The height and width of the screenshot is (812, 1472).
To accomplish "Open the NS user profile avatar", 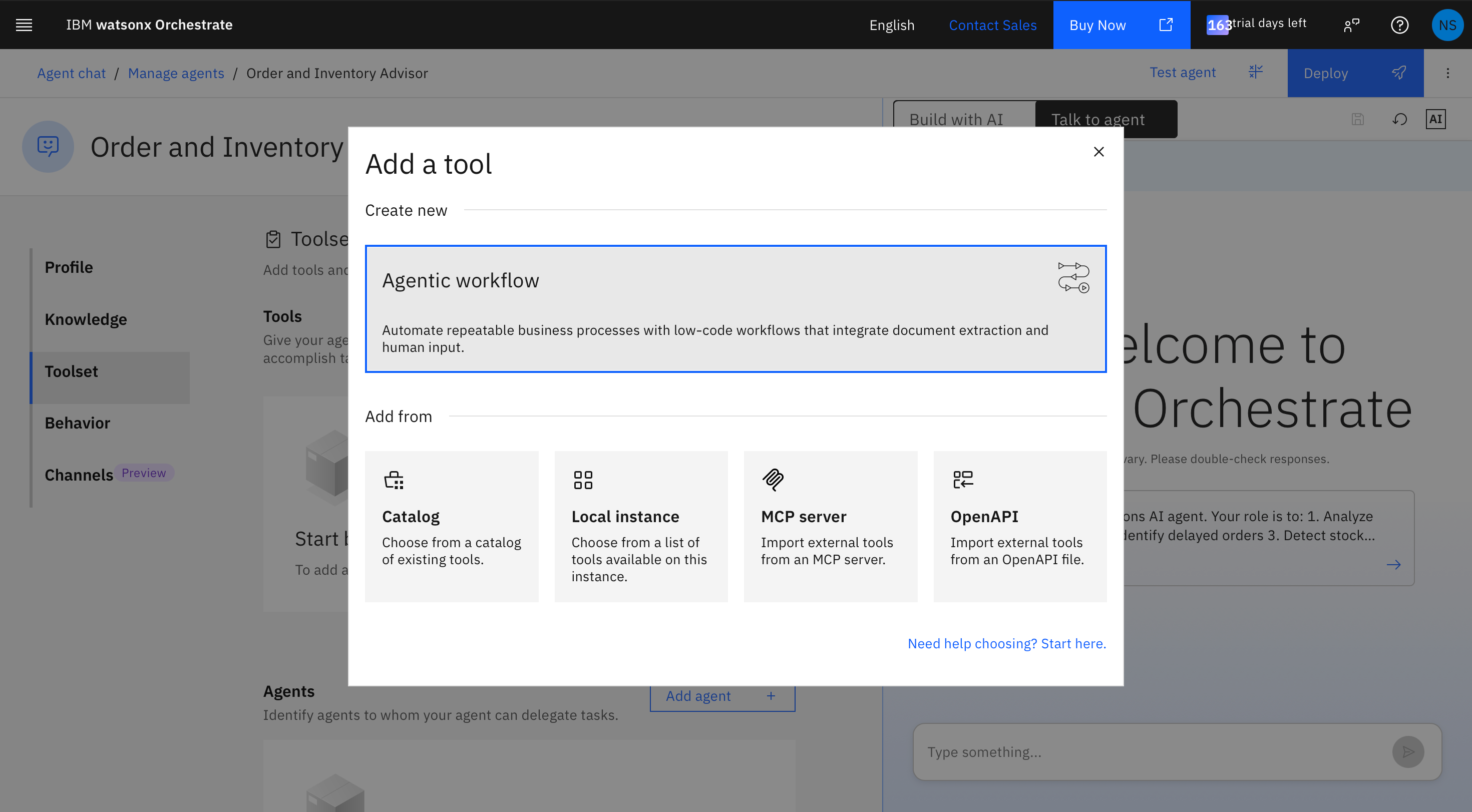I will [1447, 25].
